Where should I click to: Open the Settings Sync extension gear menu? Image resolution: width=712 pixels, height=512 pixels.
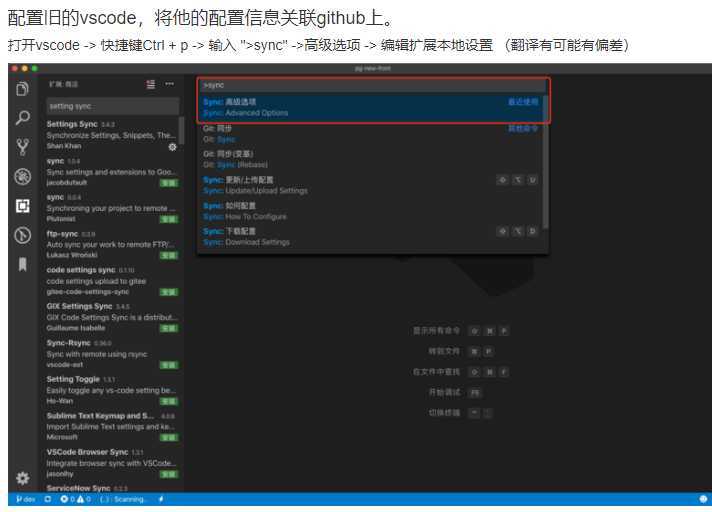(173, 147)
